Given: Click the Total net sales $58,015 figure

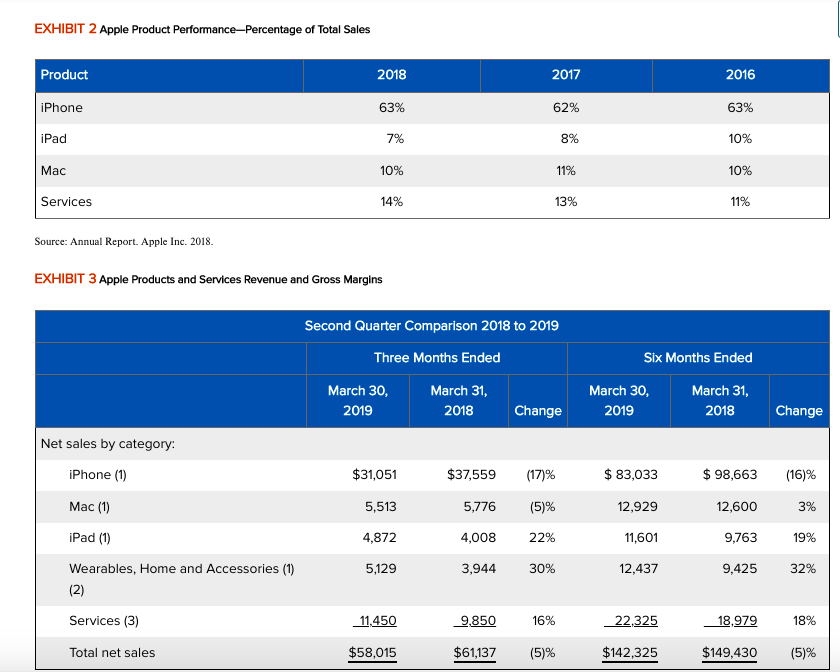Looking at the screenshot, I should [373, 652].
